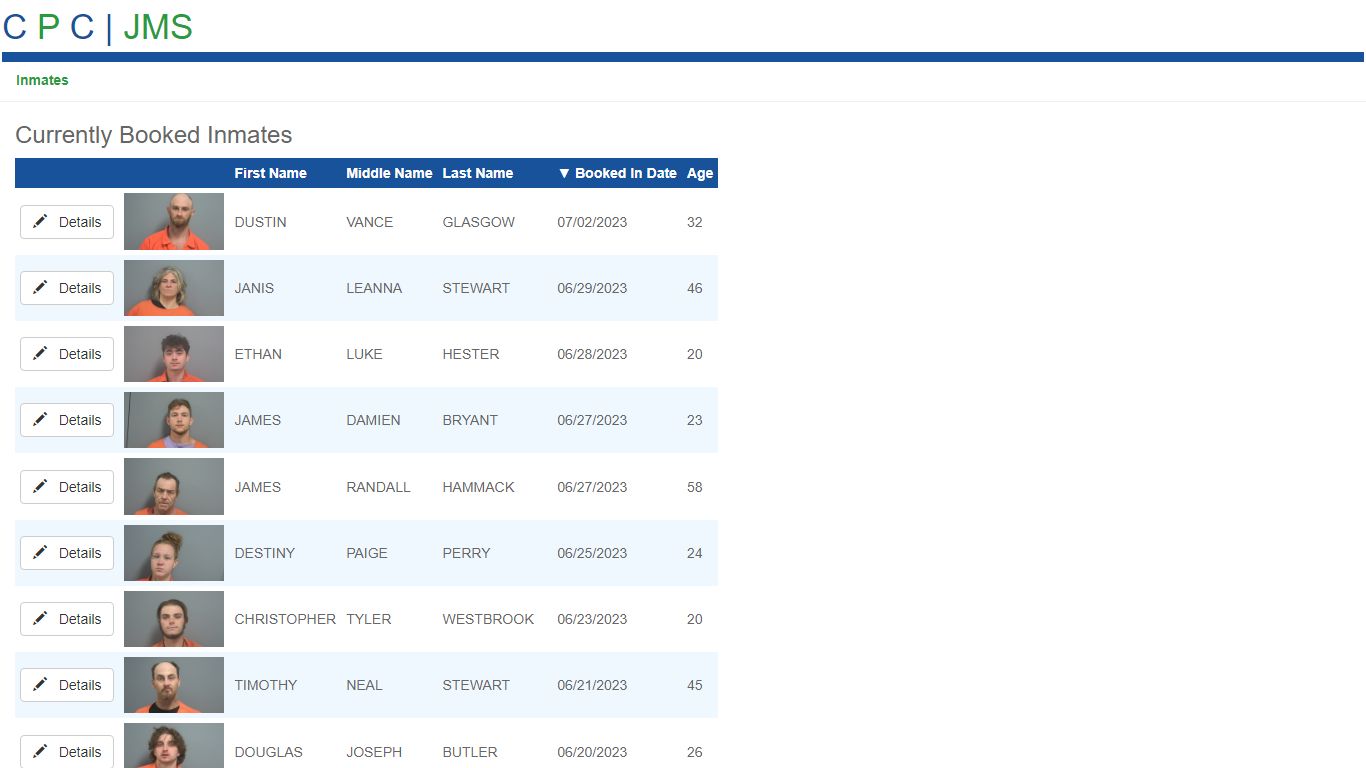Sort table by Last Name header
The width and height of the screenshot is (1366, 768).
click(477, 173)
